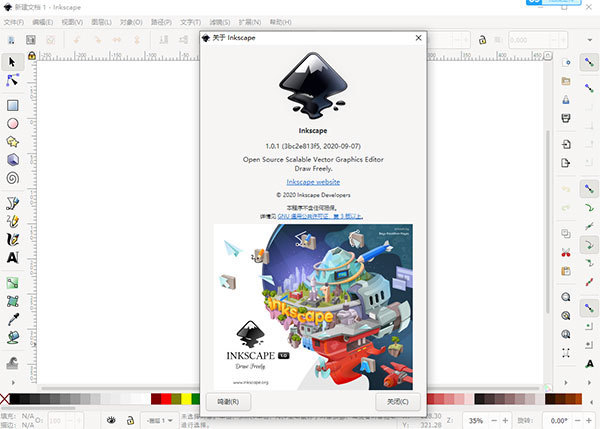Click the select all in all layers icon
Screen dimensions: 600x429
click(31, 40)
